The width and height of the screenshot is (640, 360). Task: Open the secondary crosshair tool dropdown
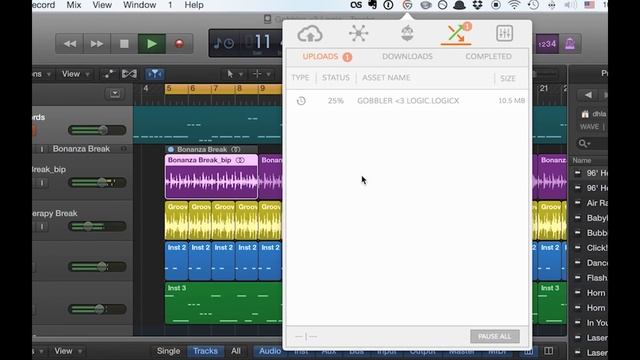[x=261, y=74]
